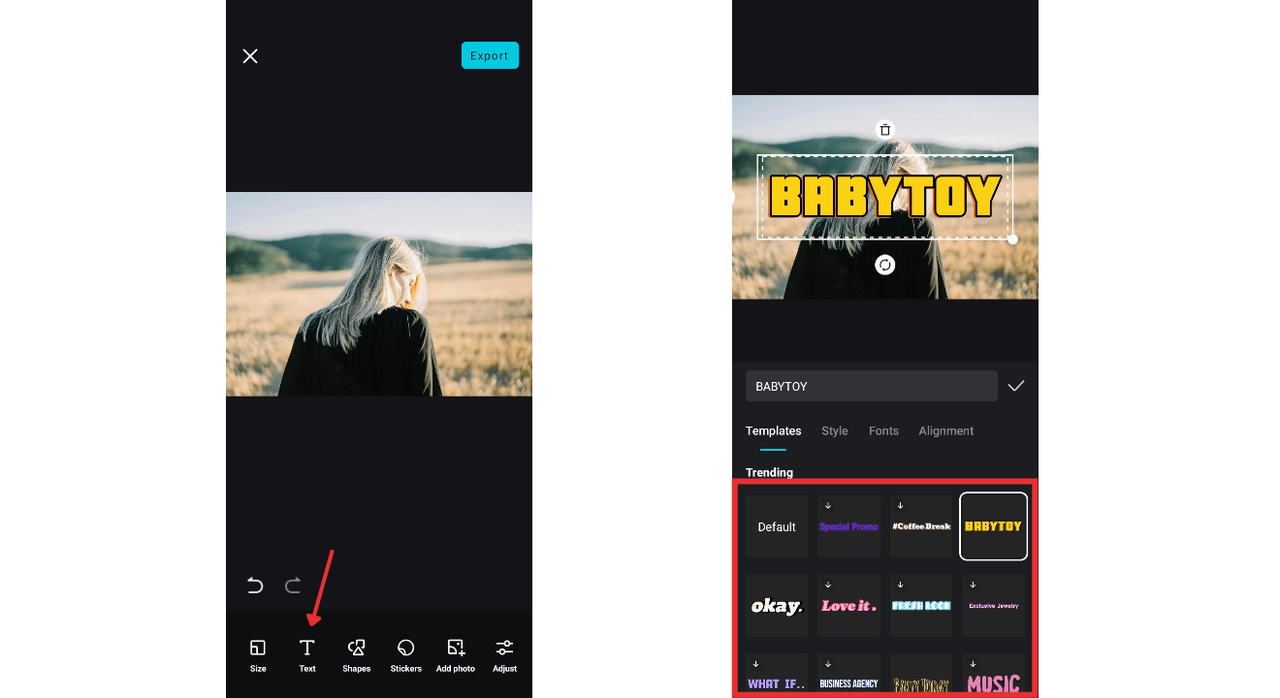The image size is (1280, 698).
Task: Click the Add photo icon
Action: [x=455, y=655]
